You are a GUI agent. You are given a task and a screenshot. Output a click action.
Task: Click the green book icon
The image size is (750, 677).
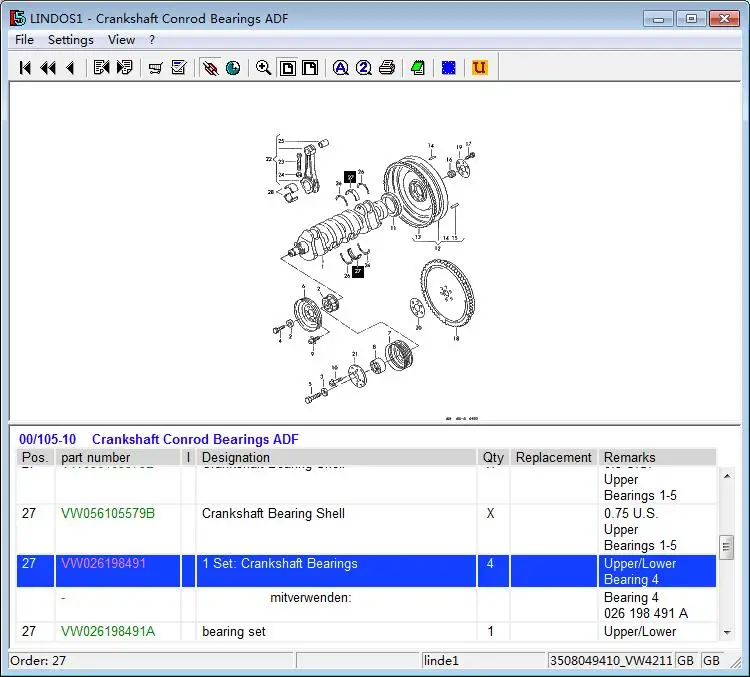click(418, 68)
